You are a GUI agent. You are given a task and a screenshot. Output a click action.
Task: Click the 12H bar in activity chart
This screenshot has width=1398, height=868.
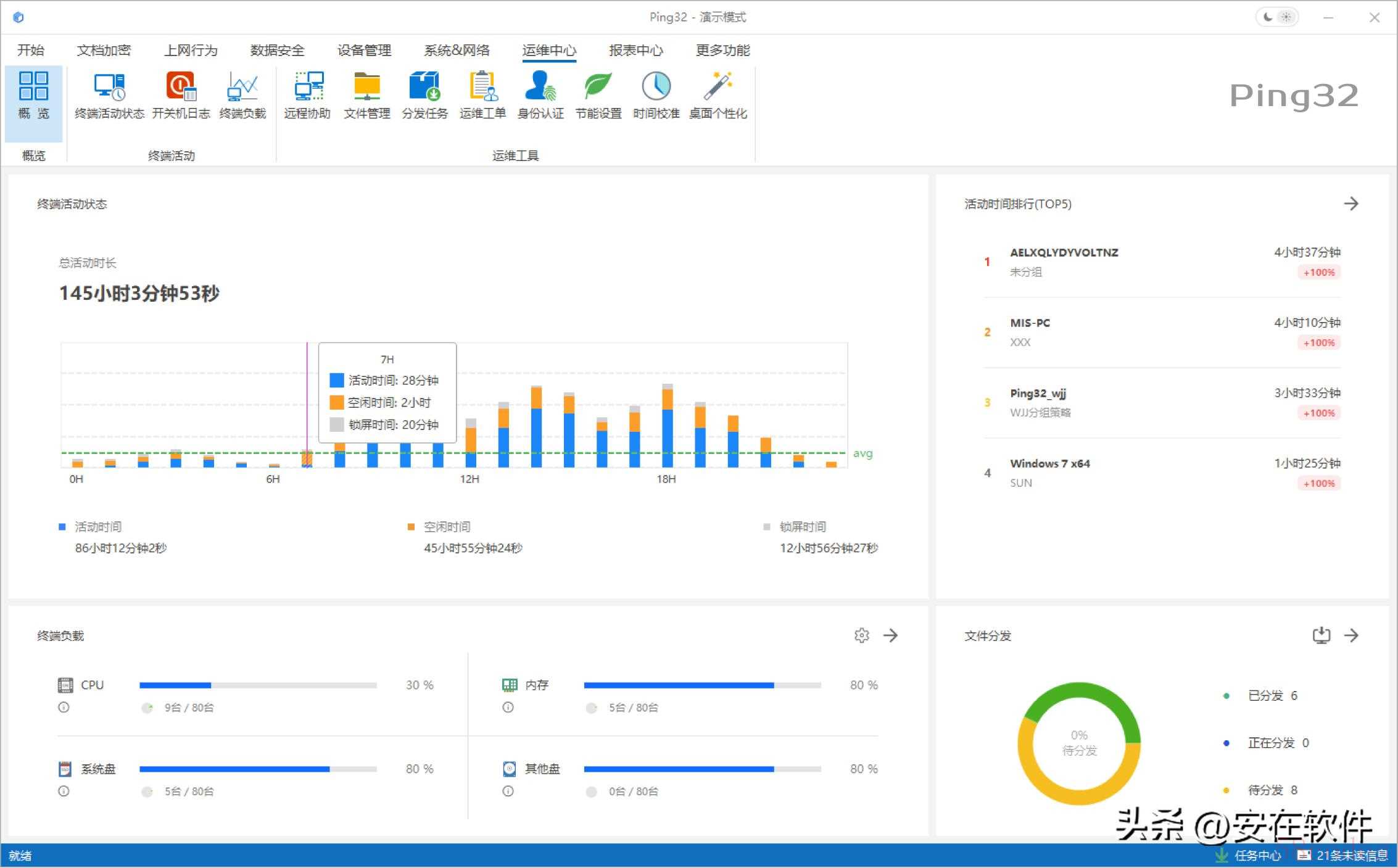tap(471, 442)
